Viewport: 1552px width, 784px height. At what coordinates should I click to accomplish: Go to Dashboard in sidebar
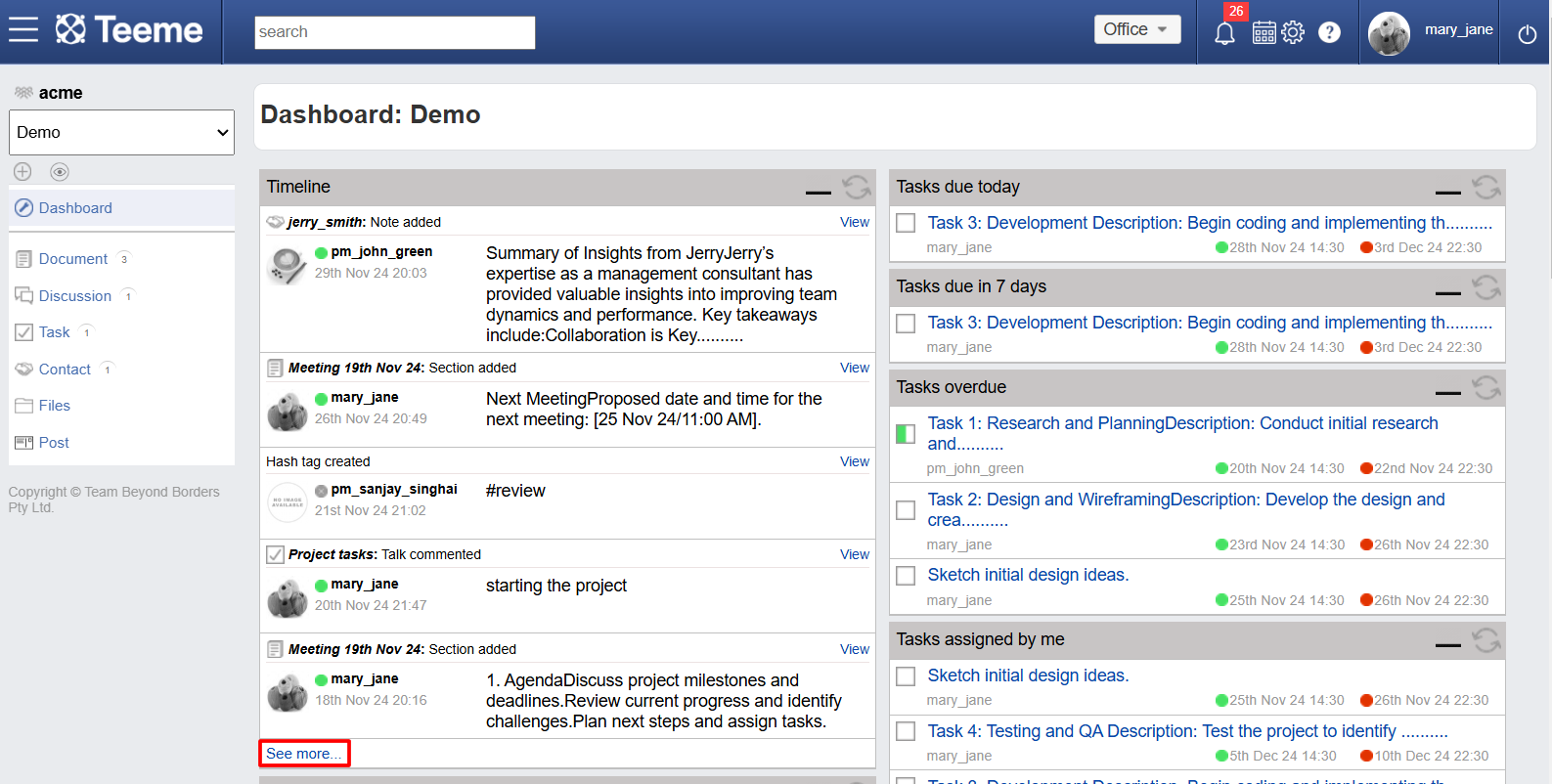(x=75, y=208)
